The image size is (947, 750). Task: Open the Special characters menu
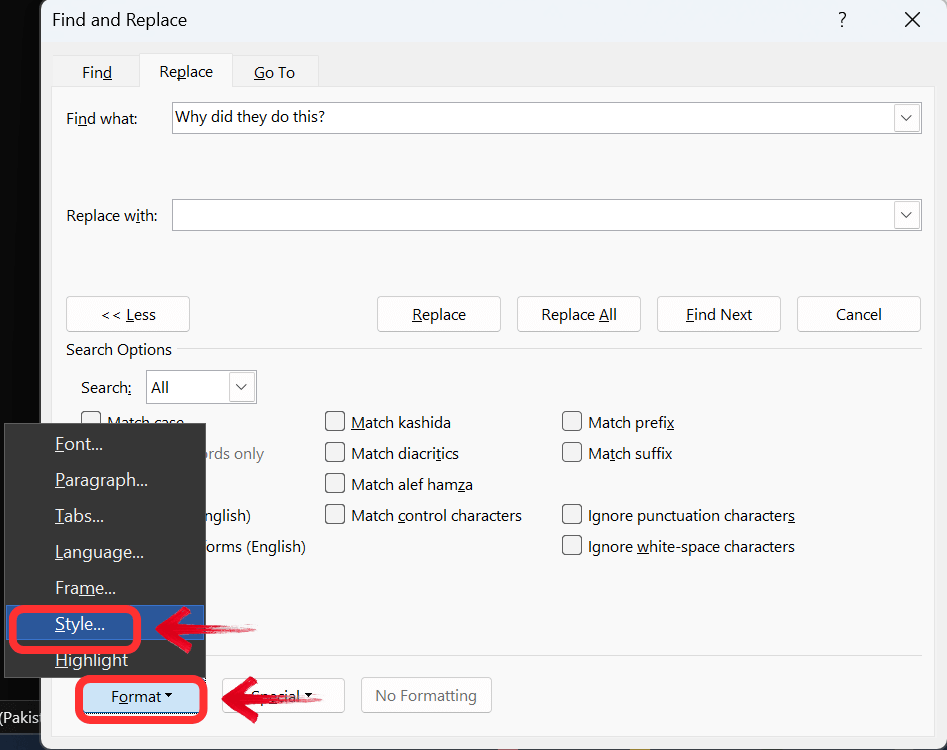pos(283,695)
